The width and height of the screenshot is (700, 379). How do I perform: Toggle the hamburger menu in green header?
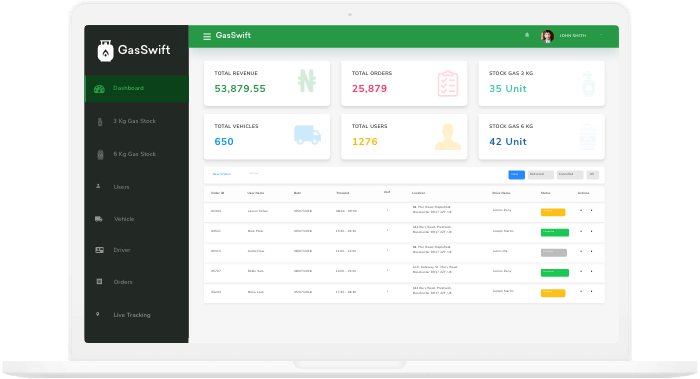click(x=207, y=37)
